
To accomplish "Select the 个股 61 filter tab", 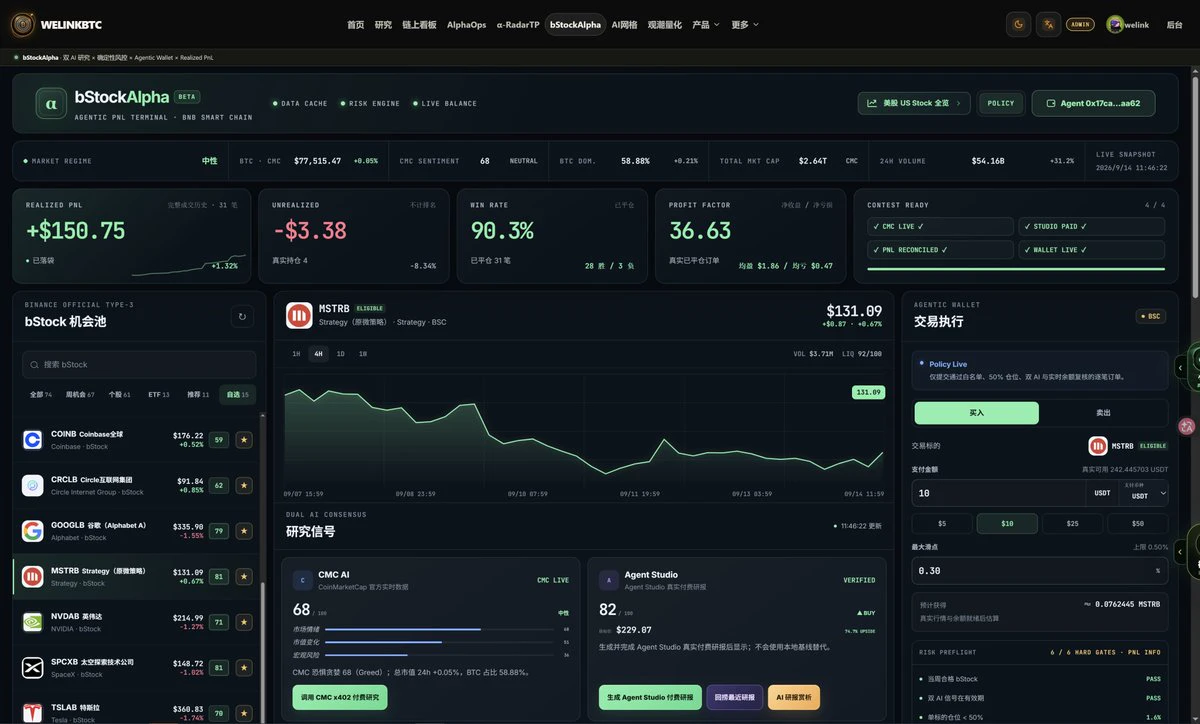I will pyautogui.click(x=120, y=394).
